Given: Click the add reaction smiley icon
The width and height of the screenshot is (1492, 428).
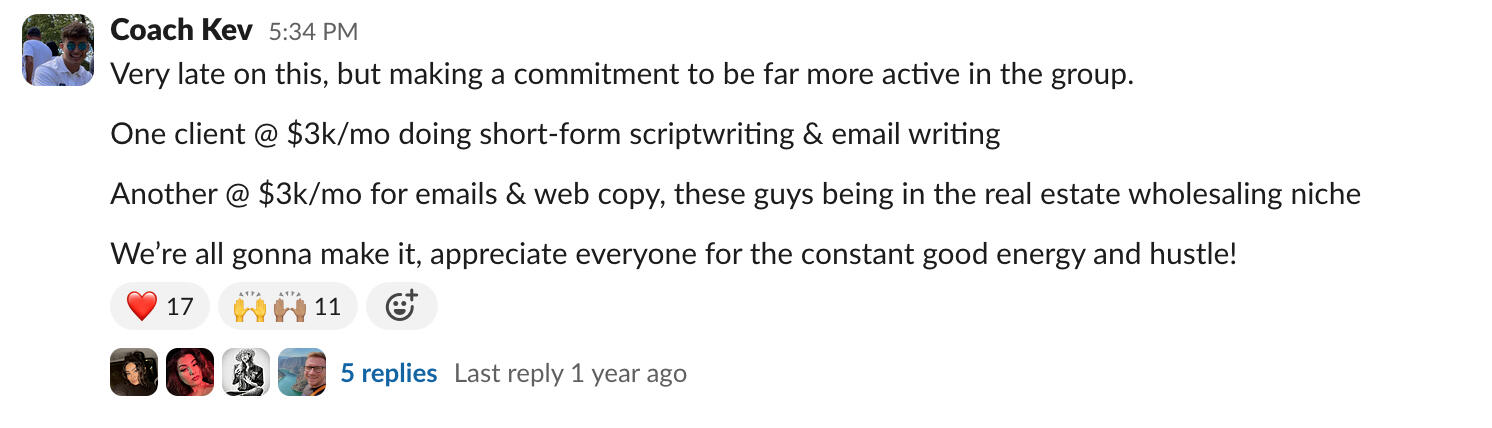Looking at the screenshot, I should tap(401, 306).
